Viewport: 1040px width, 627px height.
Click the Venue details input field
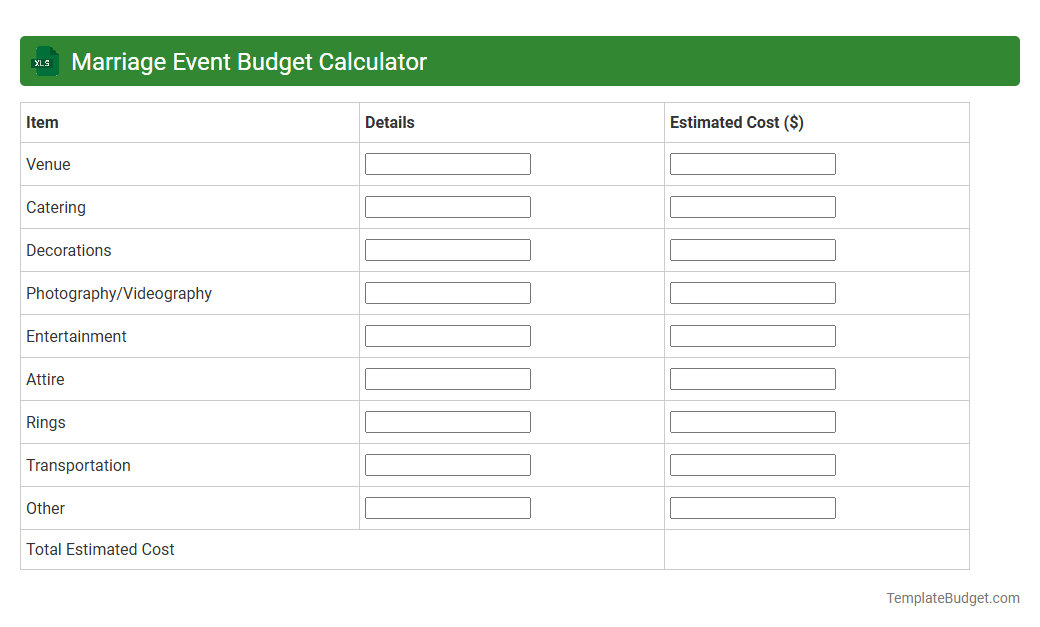click(x=447, y=163)
